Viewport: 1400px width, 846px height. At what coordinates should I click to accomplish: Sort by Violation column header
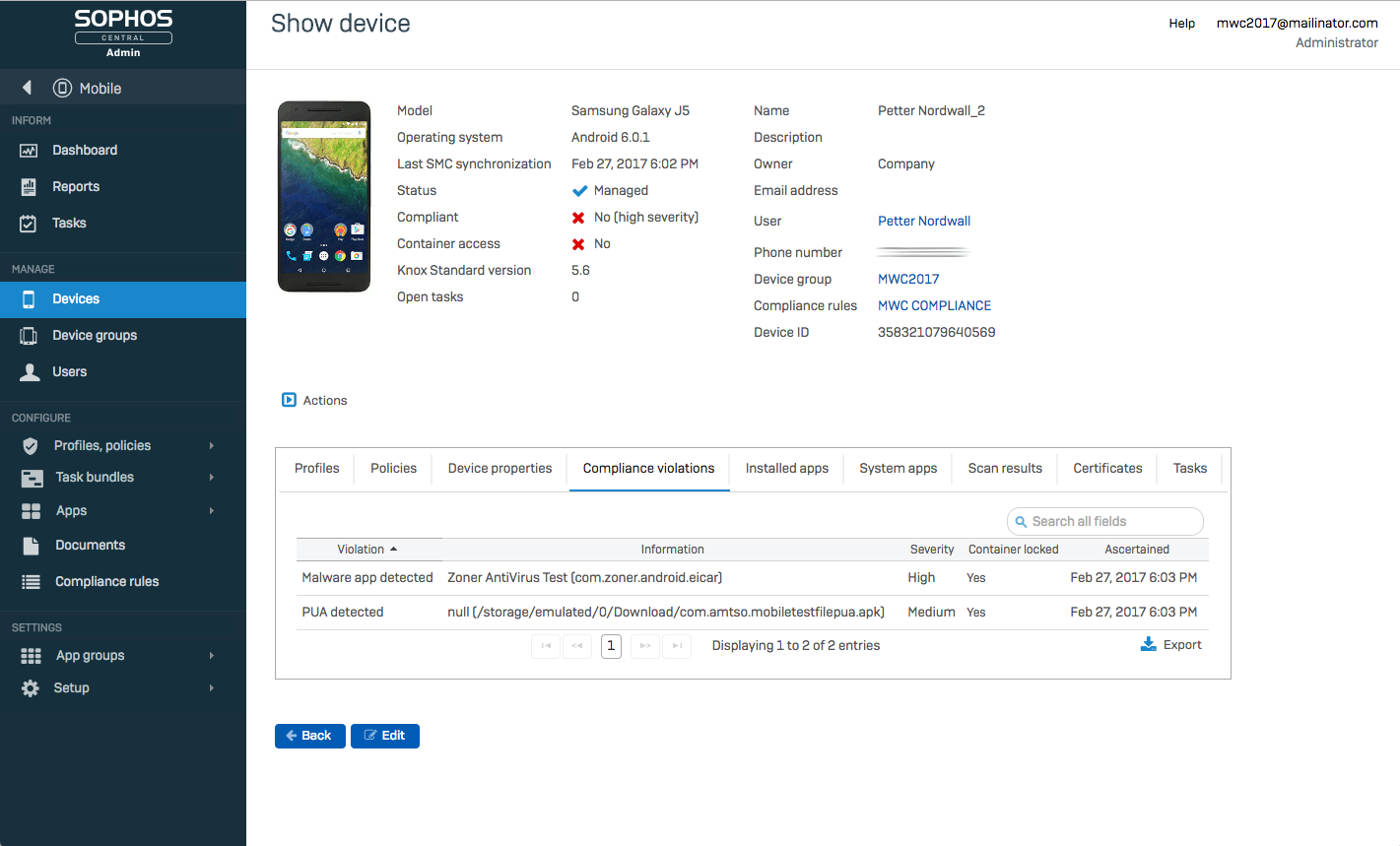(x=368, y=550)
